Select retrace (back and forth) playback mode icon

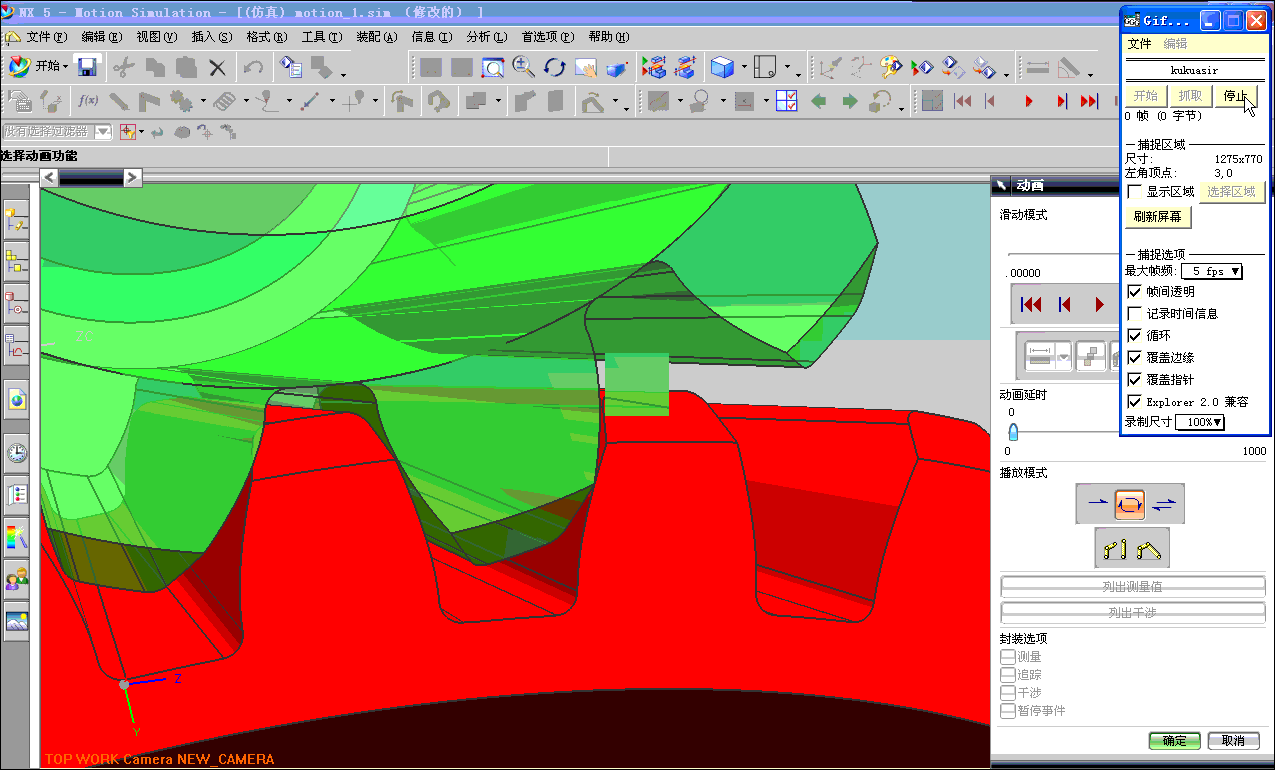pyautogui.click(x=1163, y=504)
